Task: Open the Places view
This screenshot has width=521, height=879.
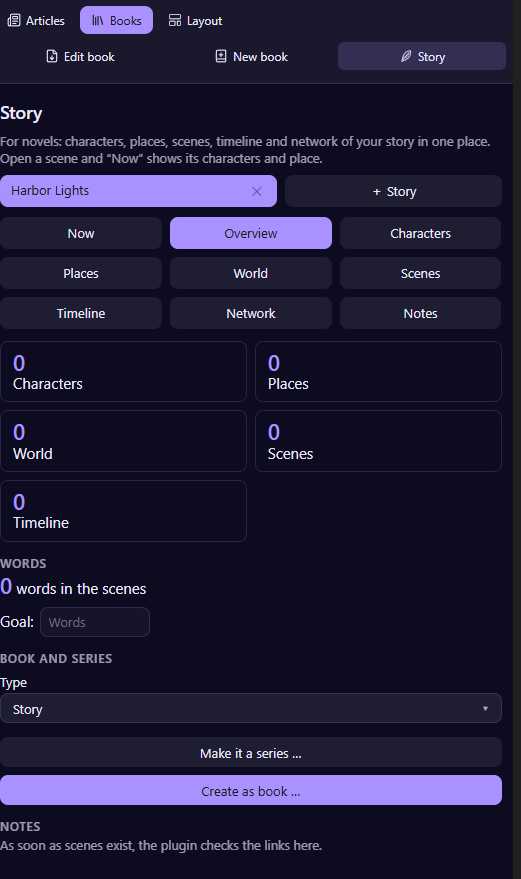Action: coord(81,273)
